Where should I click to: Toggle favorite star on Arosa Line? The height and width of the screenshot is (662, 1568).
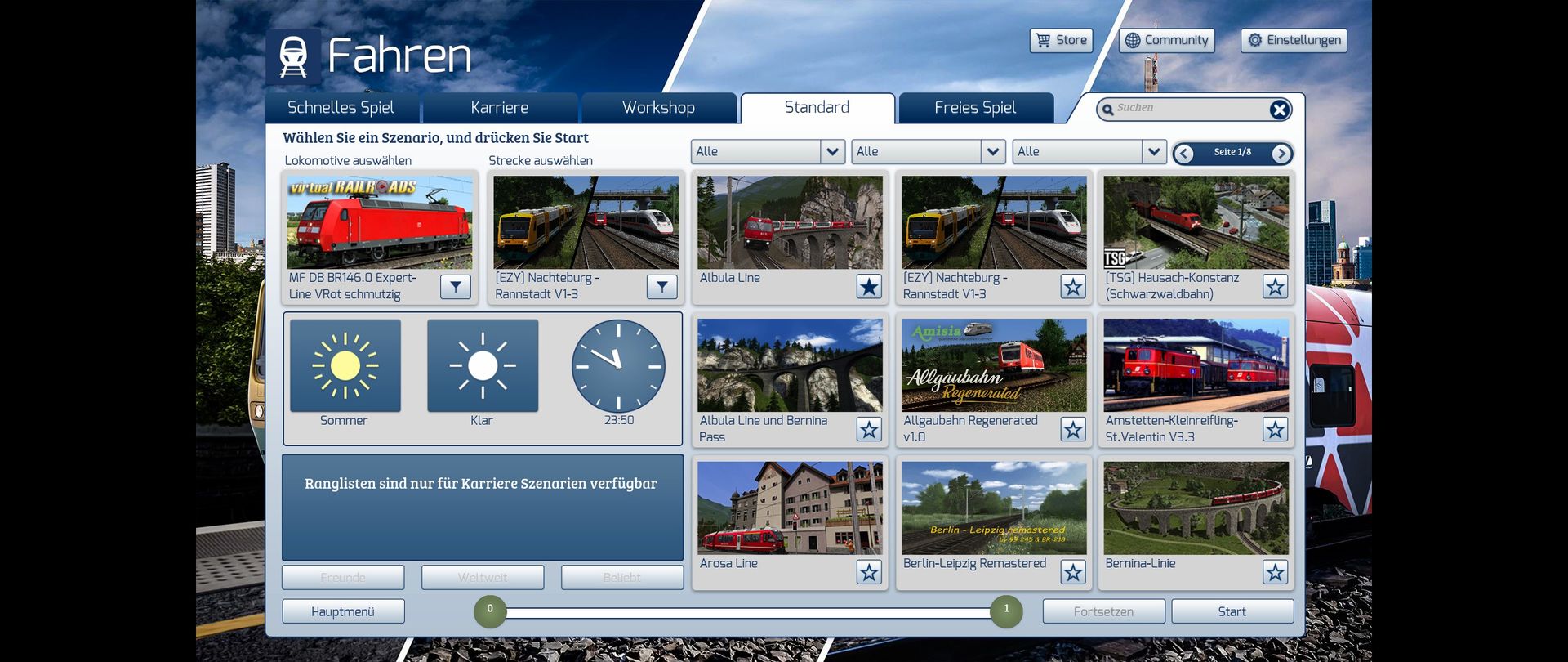[869, 572]
